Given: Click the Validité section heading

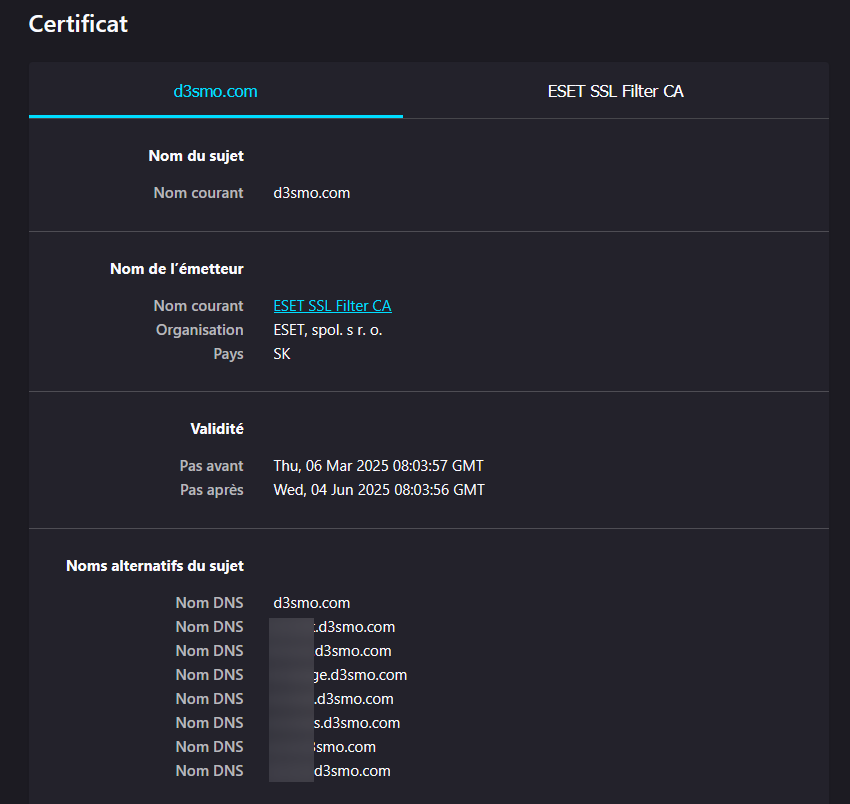Looking at the screenshot, I should (x=217, y=429).
